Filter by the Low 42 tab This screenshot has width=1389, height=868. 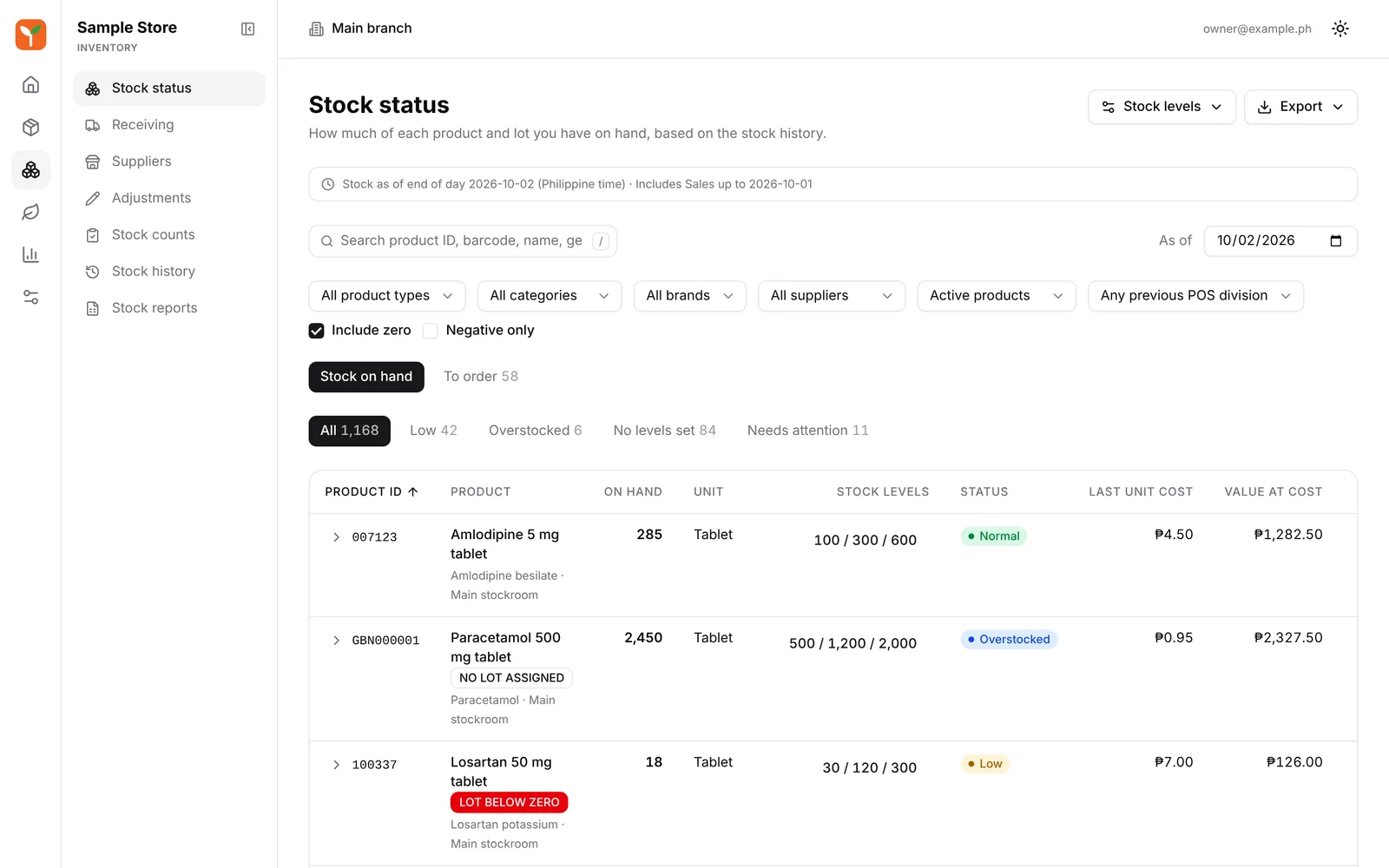[x=433, y=431]
